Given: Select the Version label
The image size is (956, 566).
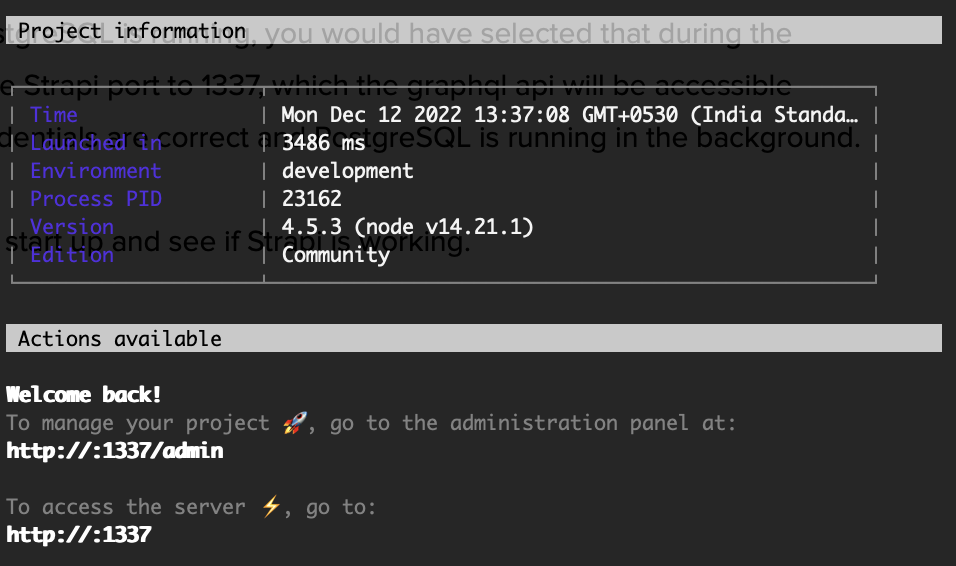Looking at the screenshot, I should click(72, 227).
